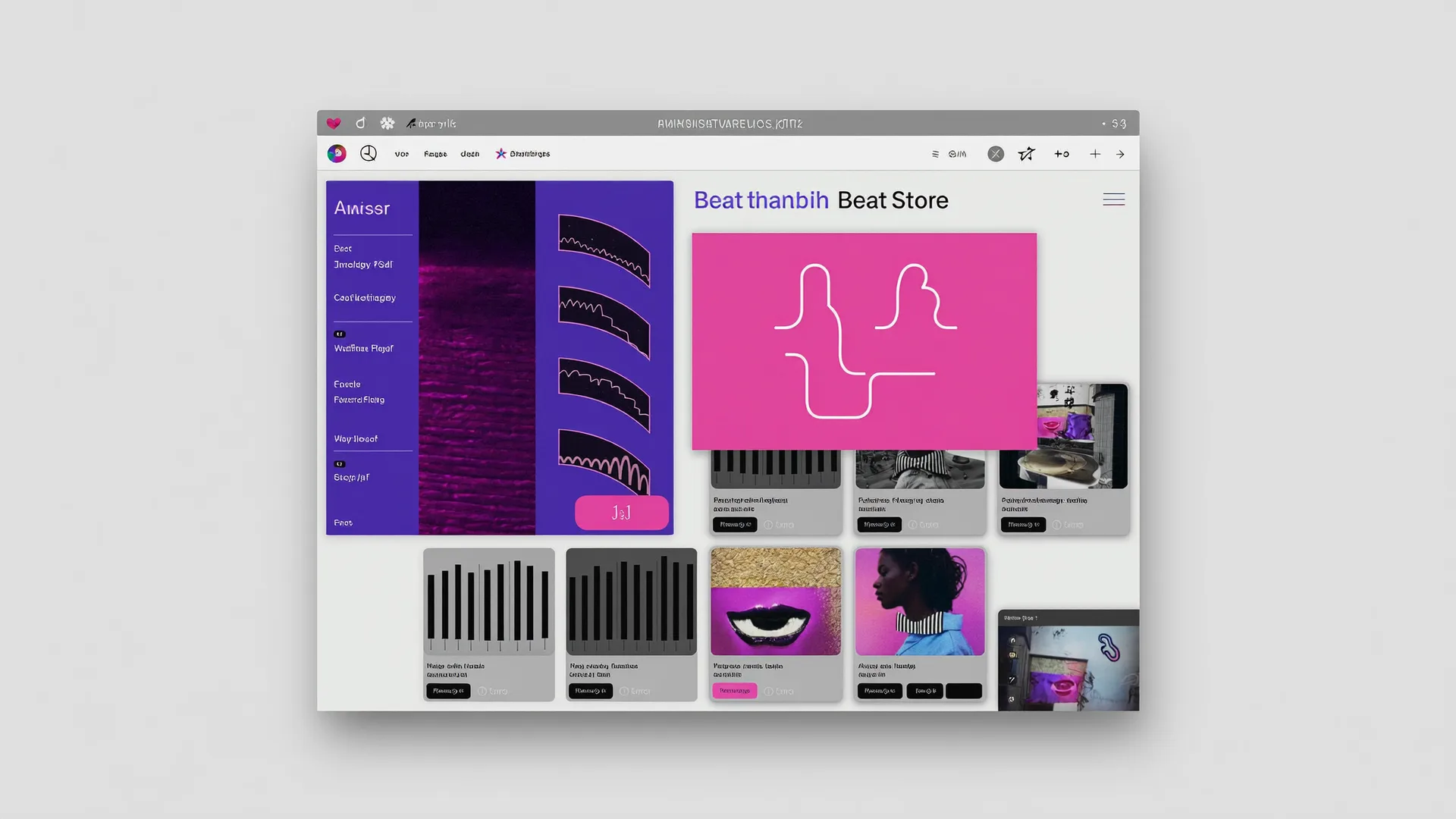Open the light gray piano keys thumbnail
The height and width of the screenshot is (819, 1456).
pos(489,602)
